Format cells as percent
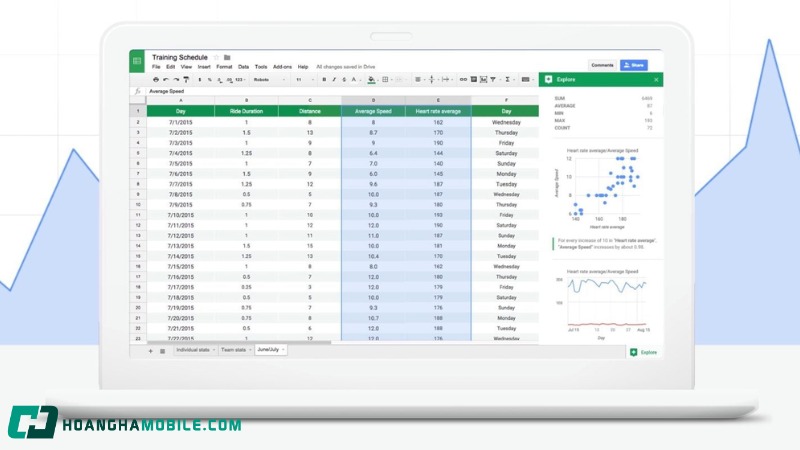Screen dimensions: 800x450 coord(210,80)
